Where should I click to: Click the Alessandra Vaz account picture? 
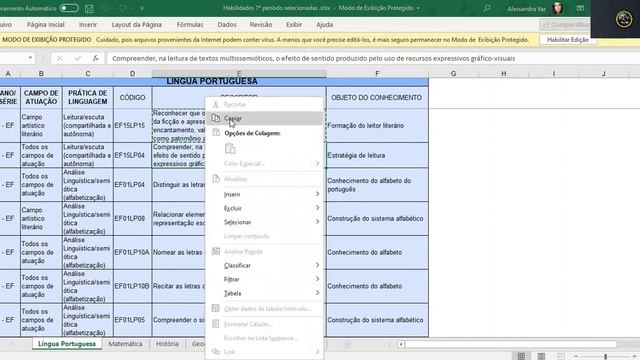pos(558,8)
